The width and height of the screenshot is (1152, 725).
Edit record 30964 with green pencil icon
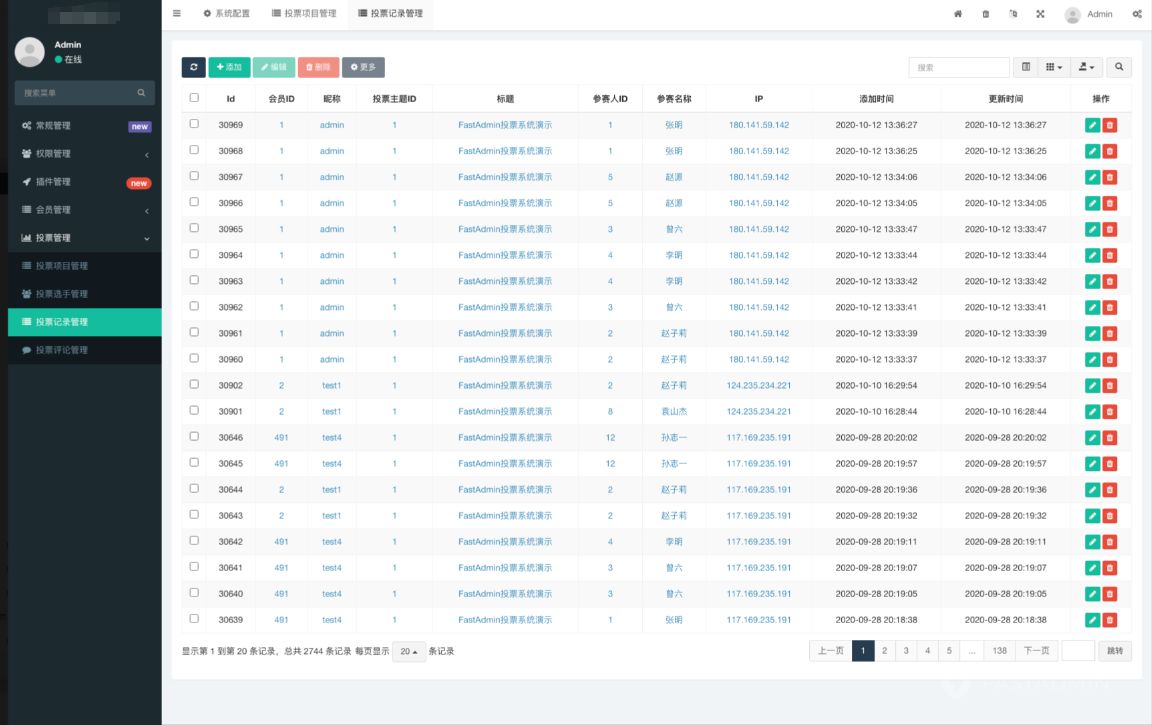1092,255
